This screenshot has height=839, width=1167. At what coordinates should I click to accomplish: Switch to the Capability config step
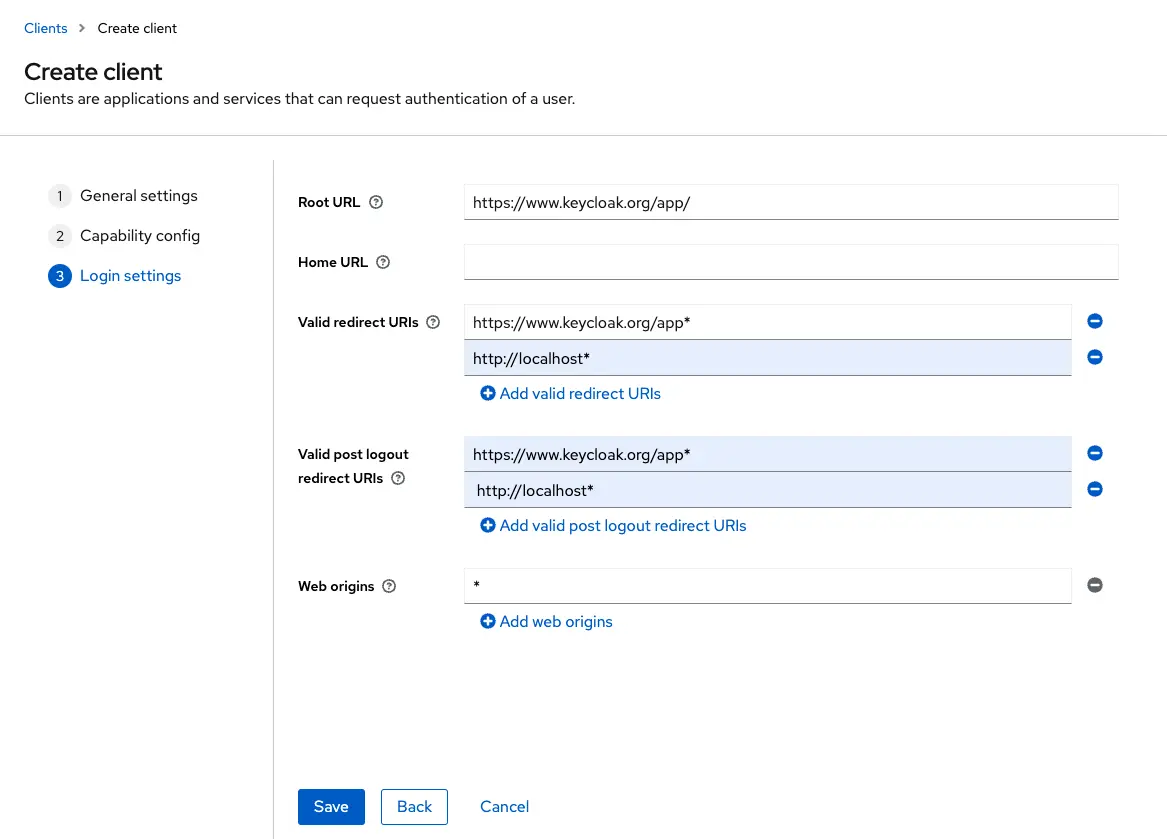tap(140, 236)
